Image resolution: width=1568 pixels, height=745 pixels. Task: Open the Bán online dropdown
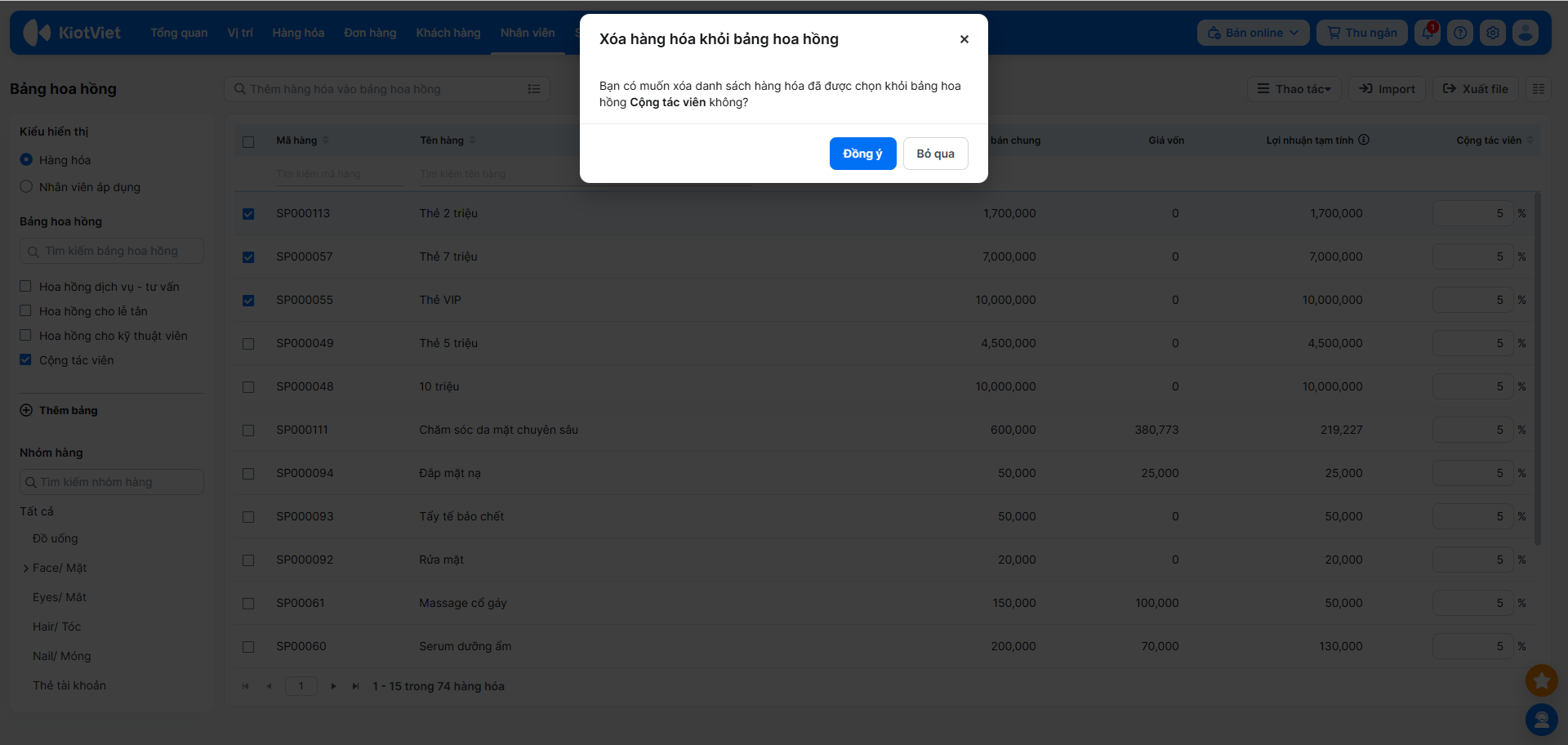tap(1254, 33)
